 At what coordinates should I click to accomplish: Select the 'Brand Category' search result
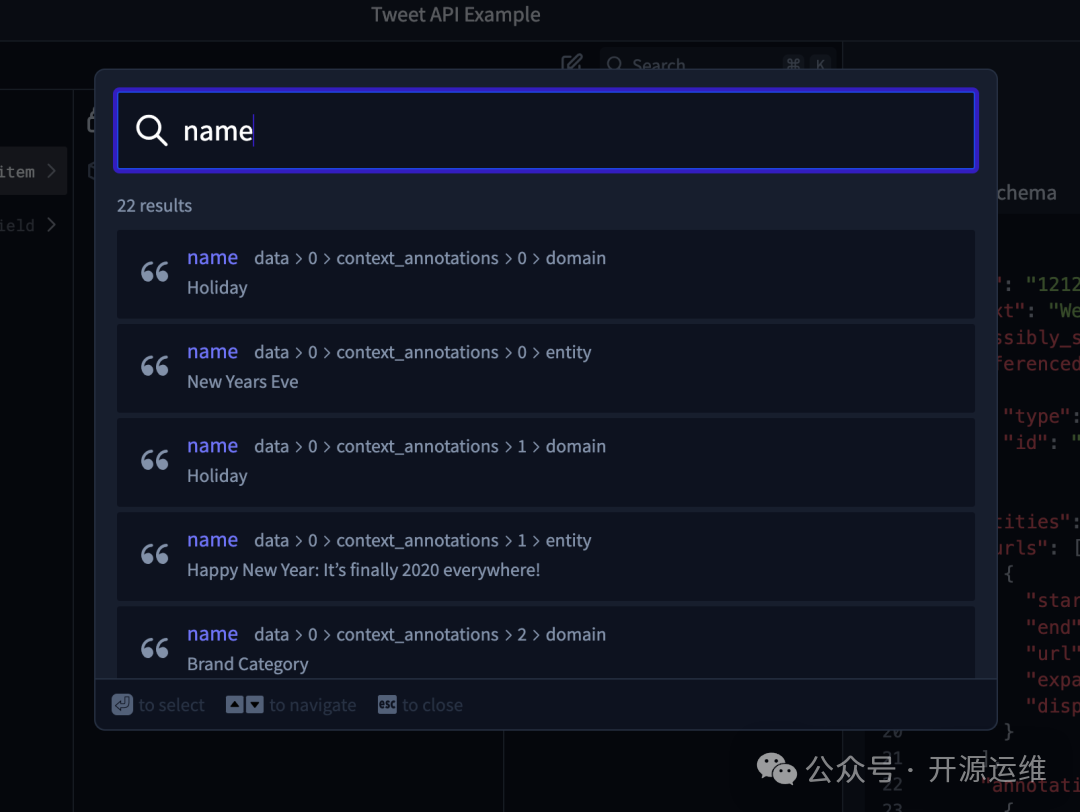[x=546, y=642]
